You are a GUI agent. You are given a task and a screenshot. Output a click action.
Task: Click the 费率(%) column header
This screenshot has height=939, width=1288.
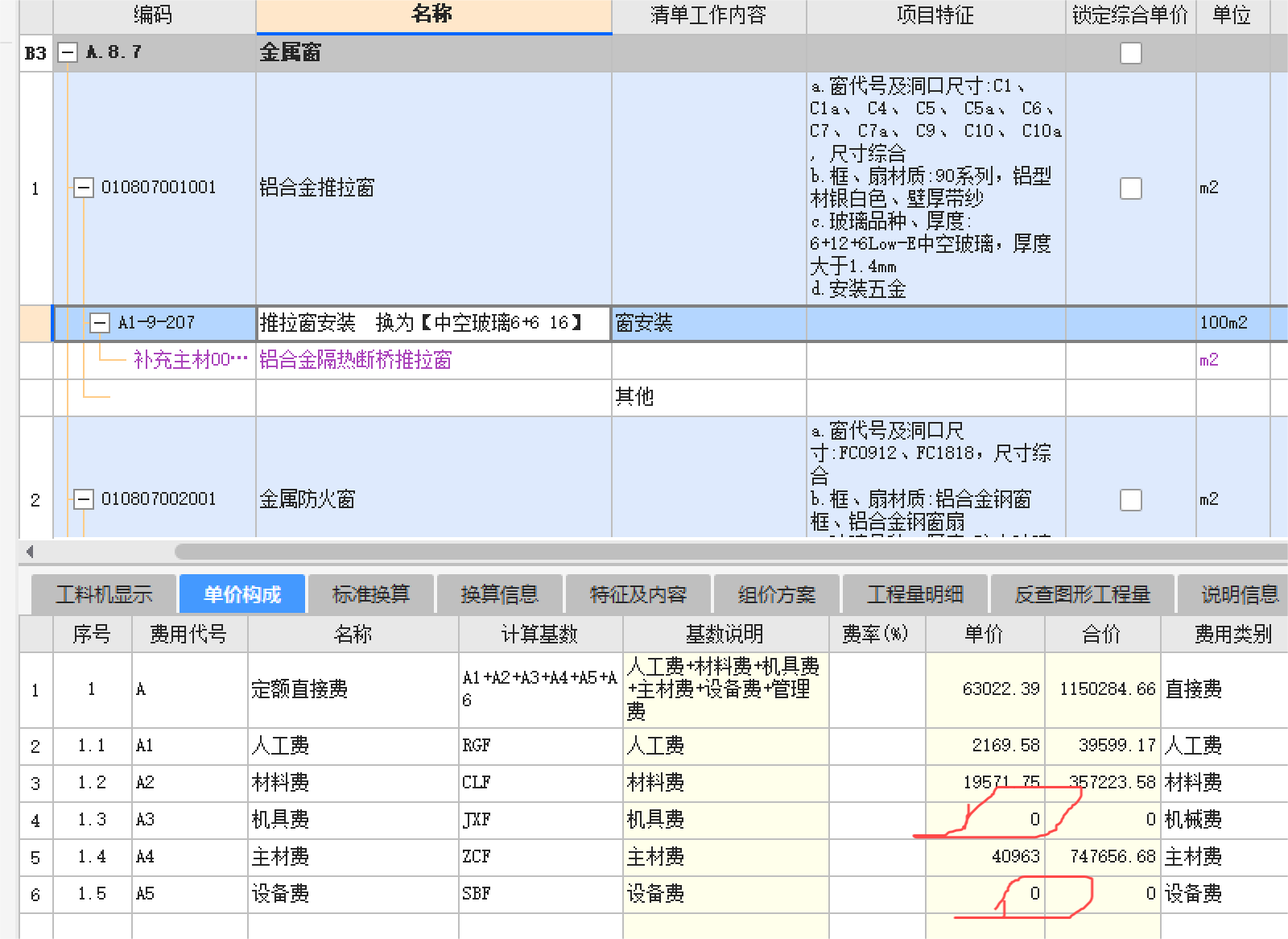877,635
